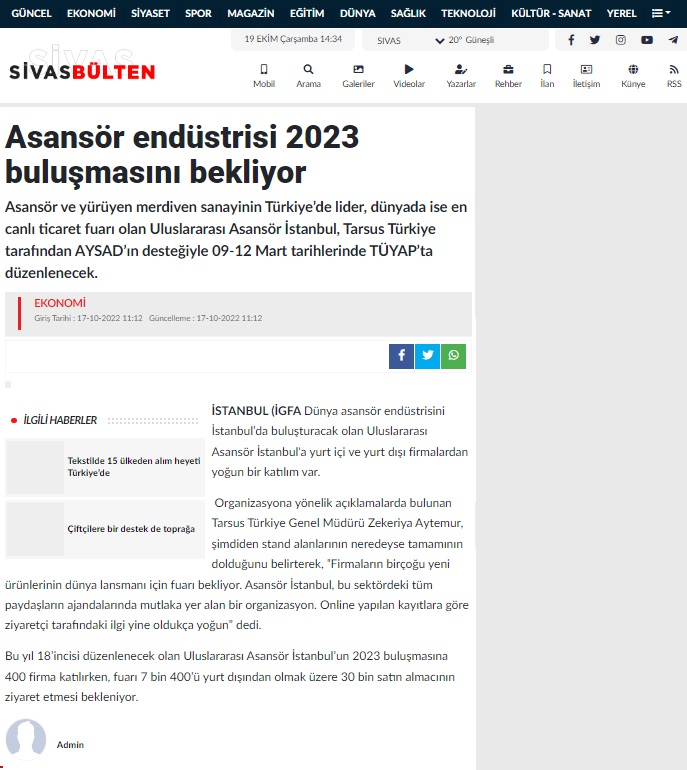
Task: Click thumbnail beside 'Tekstilde 15 ülkeden' news
Action: click(x=35, y=467)
